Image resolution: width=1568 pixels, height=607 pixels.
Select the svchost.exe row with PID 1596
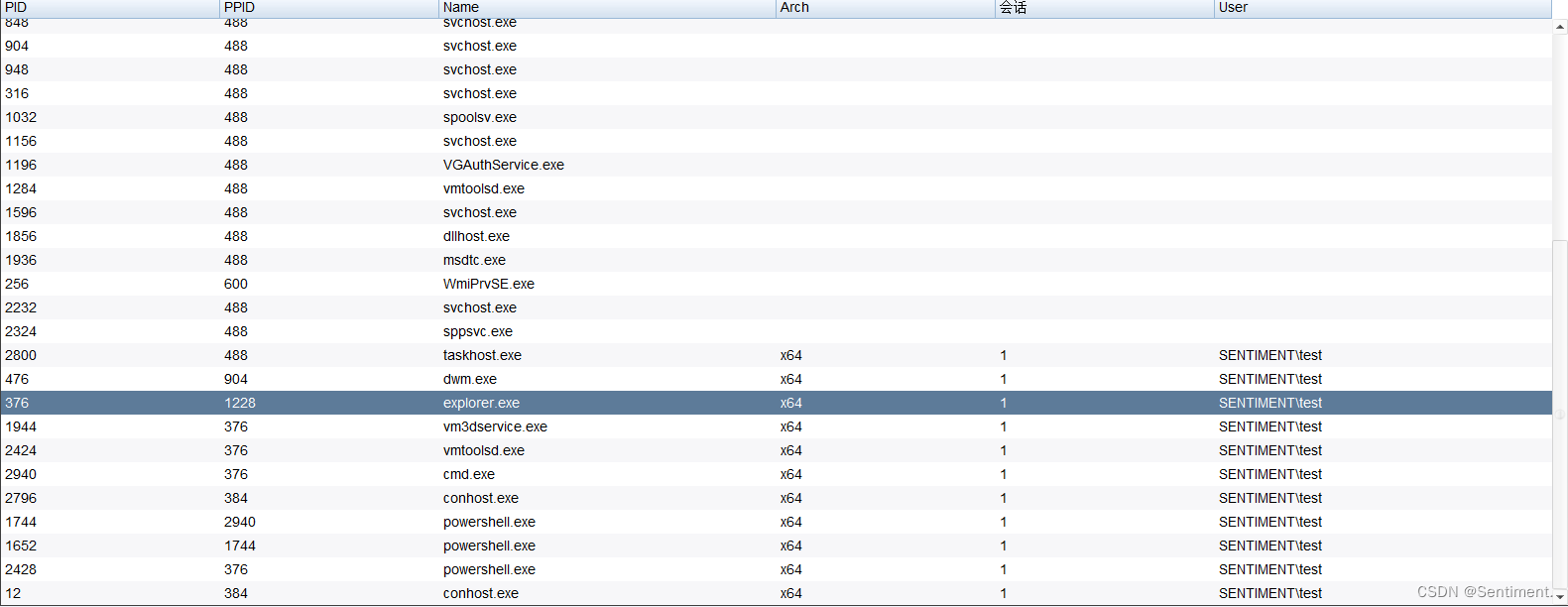(776, 212)
